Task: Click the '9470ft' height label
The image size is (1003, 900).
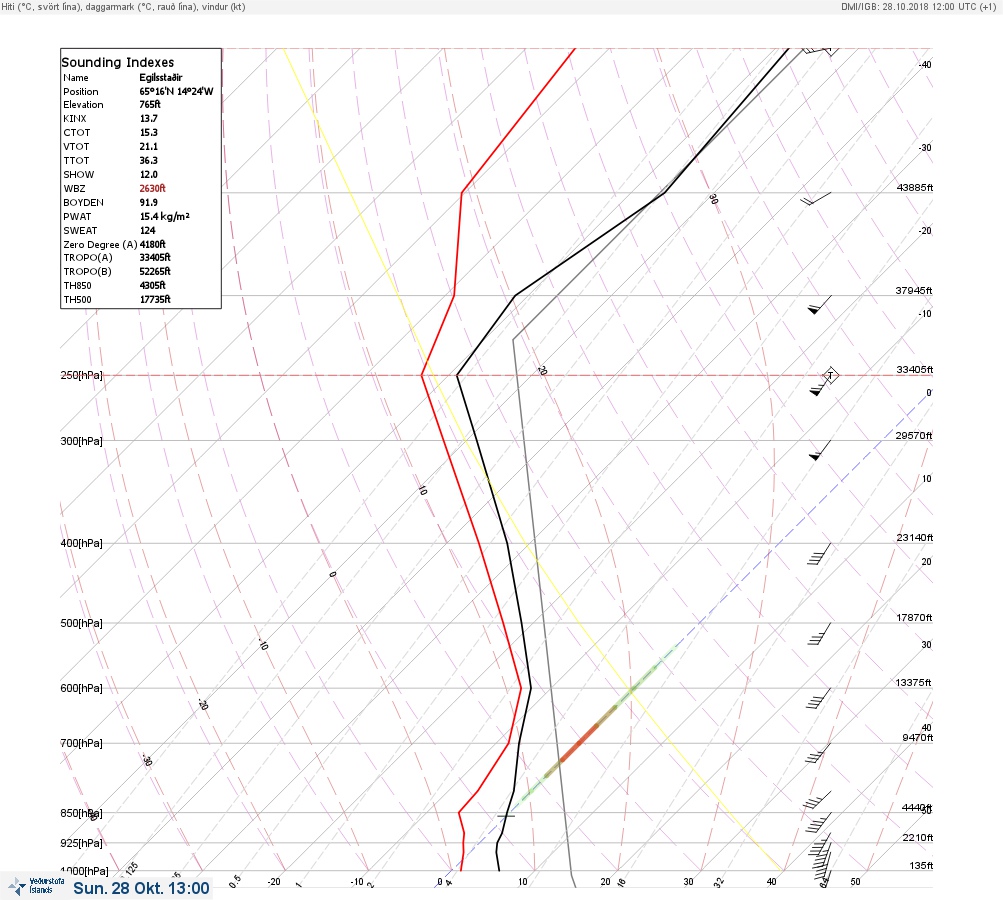Action: [x=917, y=738]
